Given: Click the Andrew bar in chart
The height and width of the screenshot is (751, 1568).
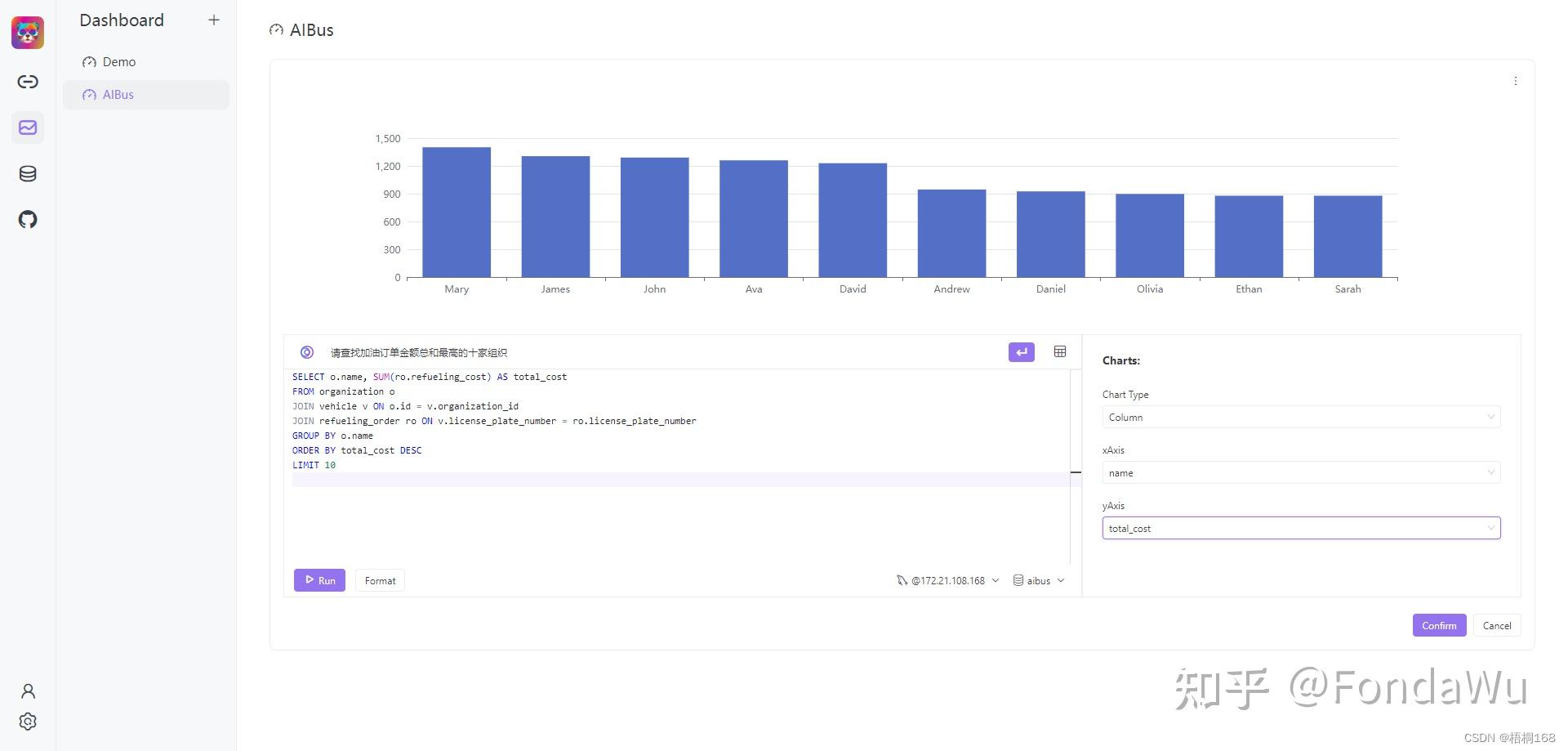Looking at the screenshot, I should (x=951, y=234).
